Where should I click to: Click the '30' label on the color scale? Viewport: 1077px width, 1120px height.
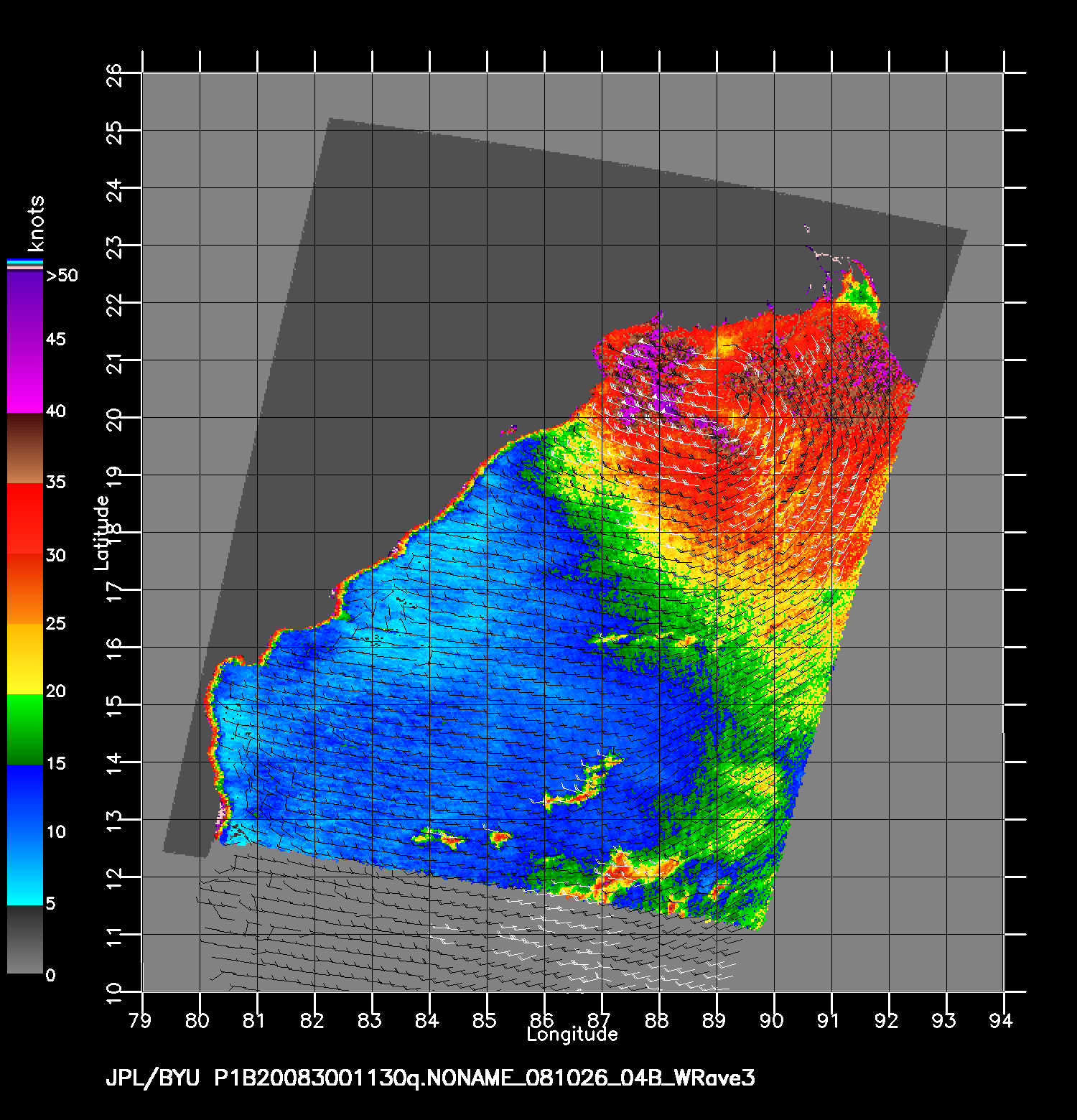[55, 555]
